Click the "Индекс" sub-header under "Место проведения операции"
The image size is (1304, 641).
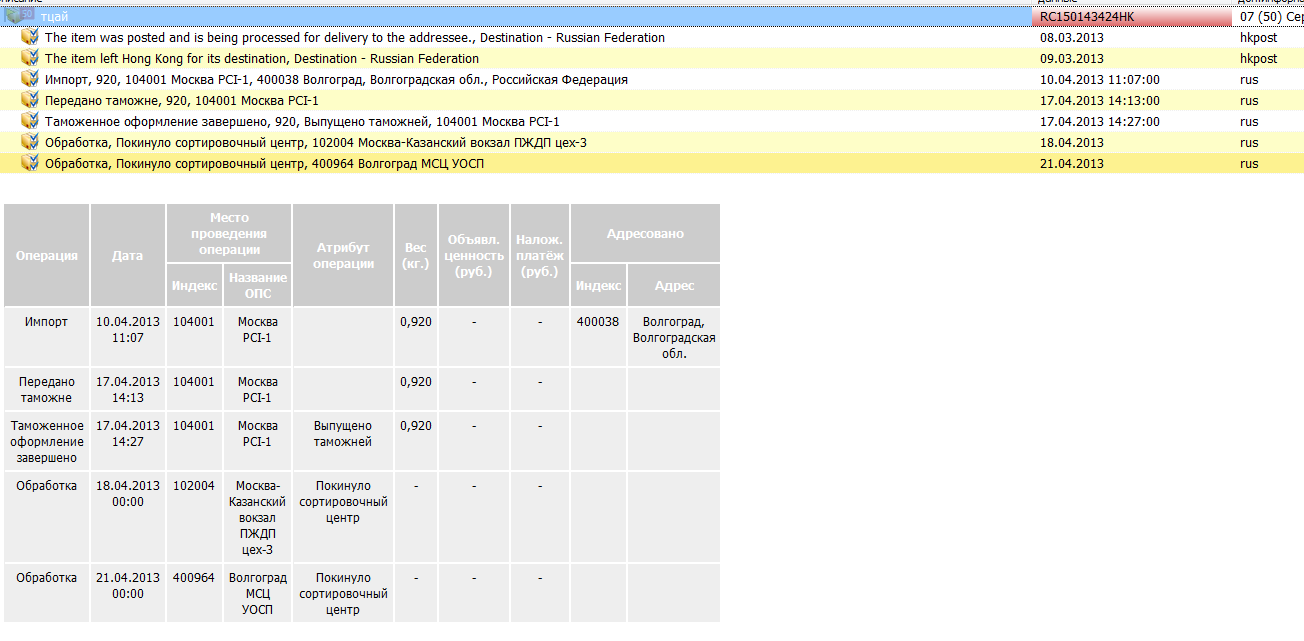tap(195, 285)
